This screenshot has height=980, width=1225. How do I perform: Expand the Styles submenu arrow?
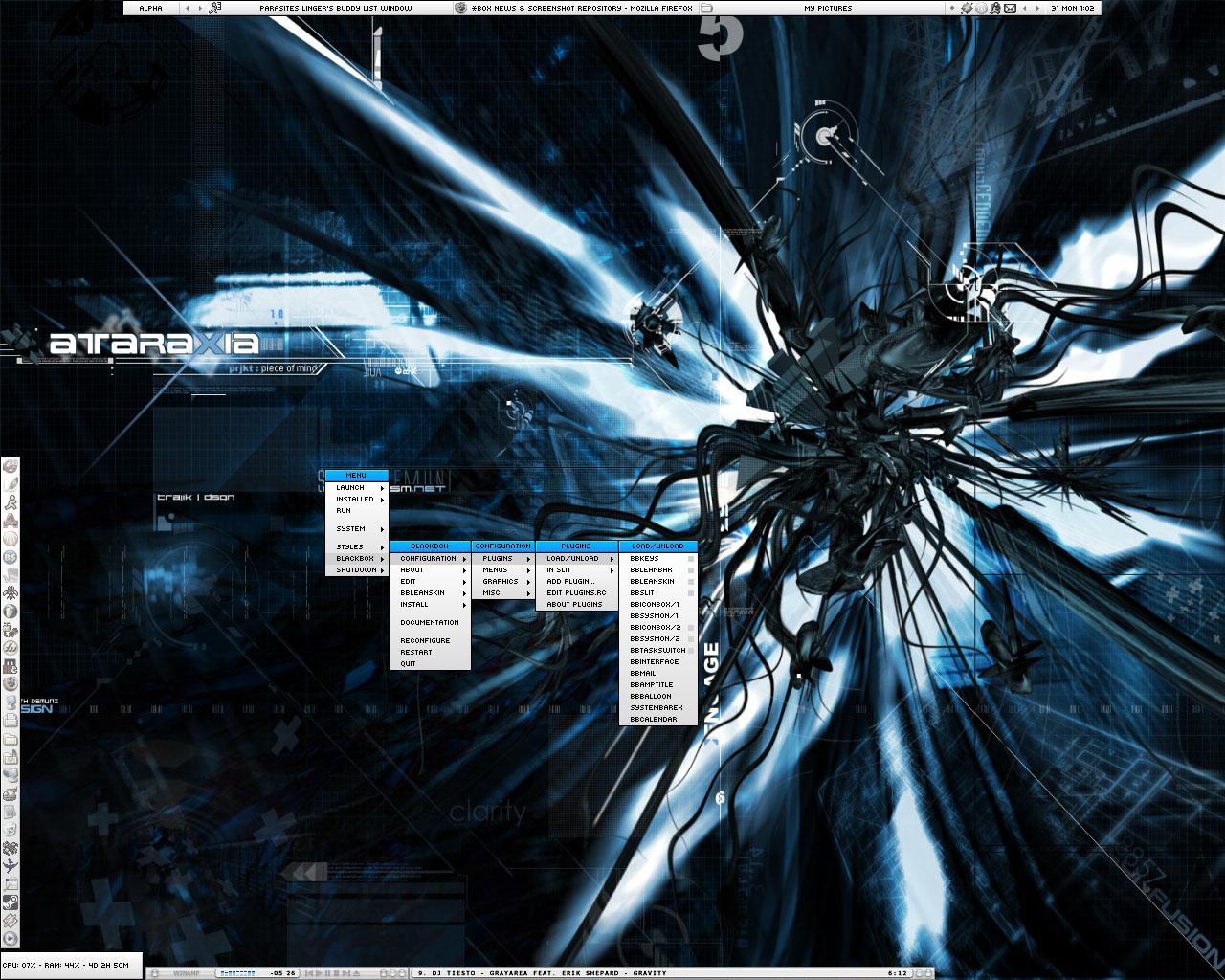pos(382,547)
